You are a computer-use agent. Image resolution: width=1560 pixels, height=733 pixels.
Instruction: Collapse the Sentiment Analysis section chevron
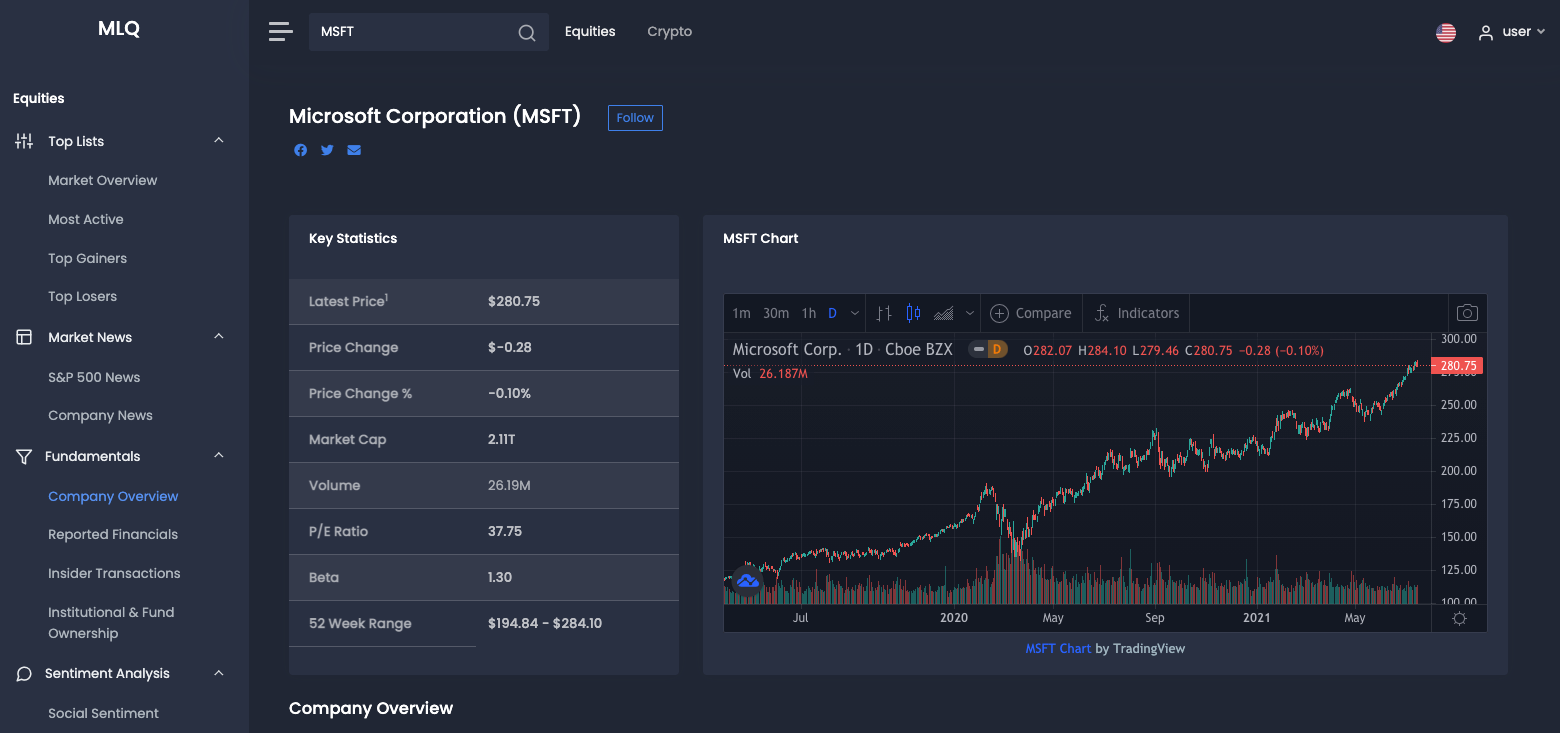(x=219, y=674)
